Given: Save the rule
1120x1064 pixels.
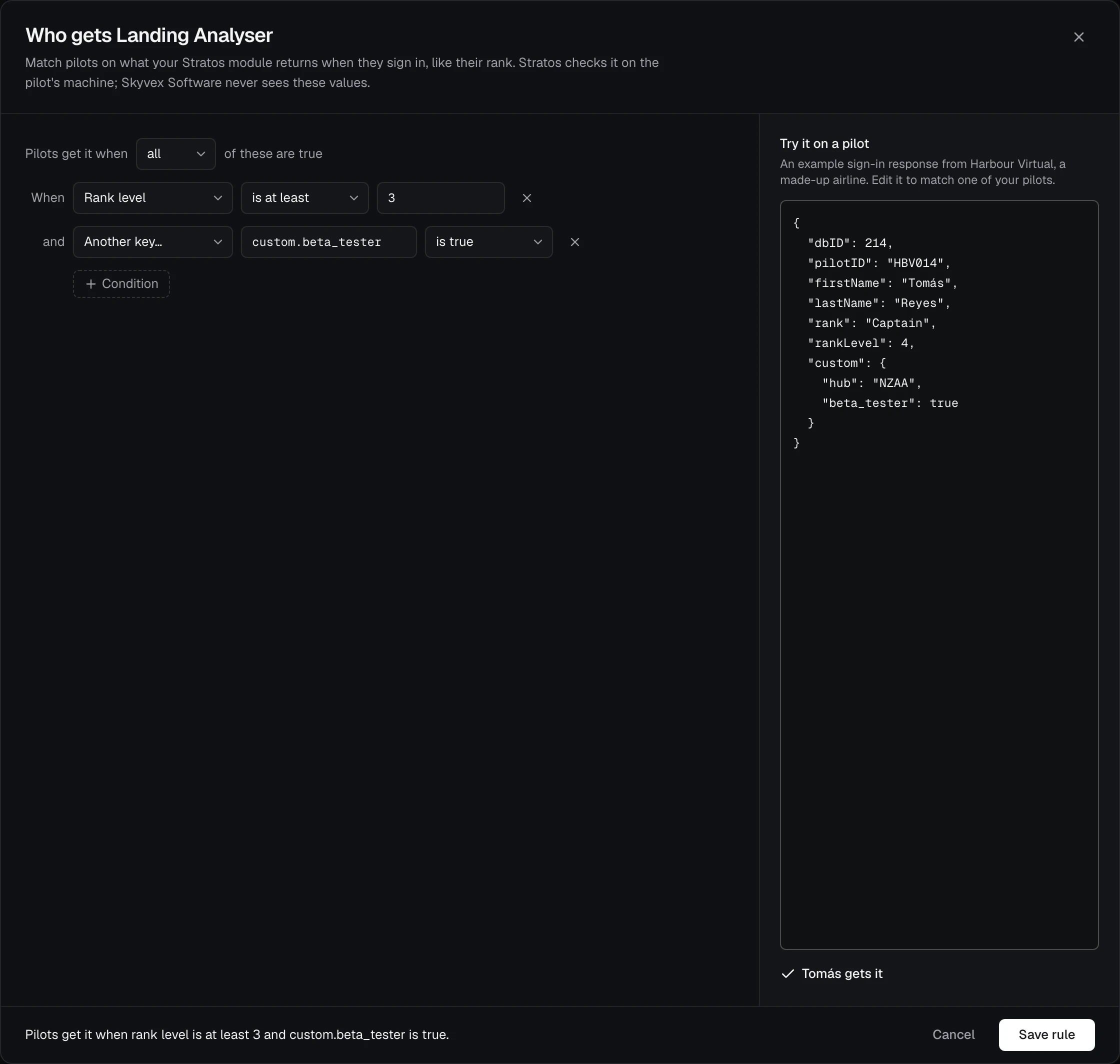Looking at the screenshot, I should coord(1046,1034).
